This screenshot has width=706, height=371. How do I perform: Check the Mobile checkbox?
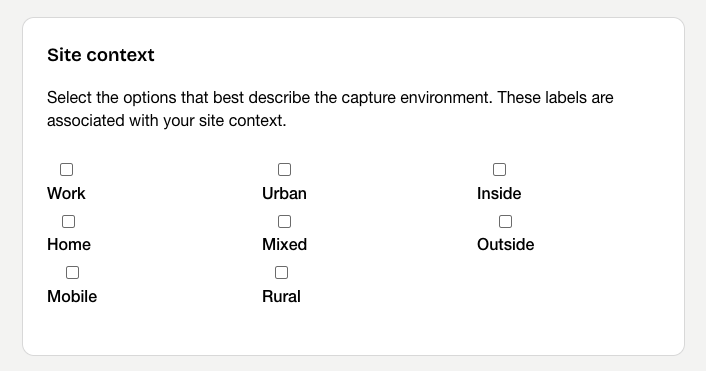click(72, 272)
